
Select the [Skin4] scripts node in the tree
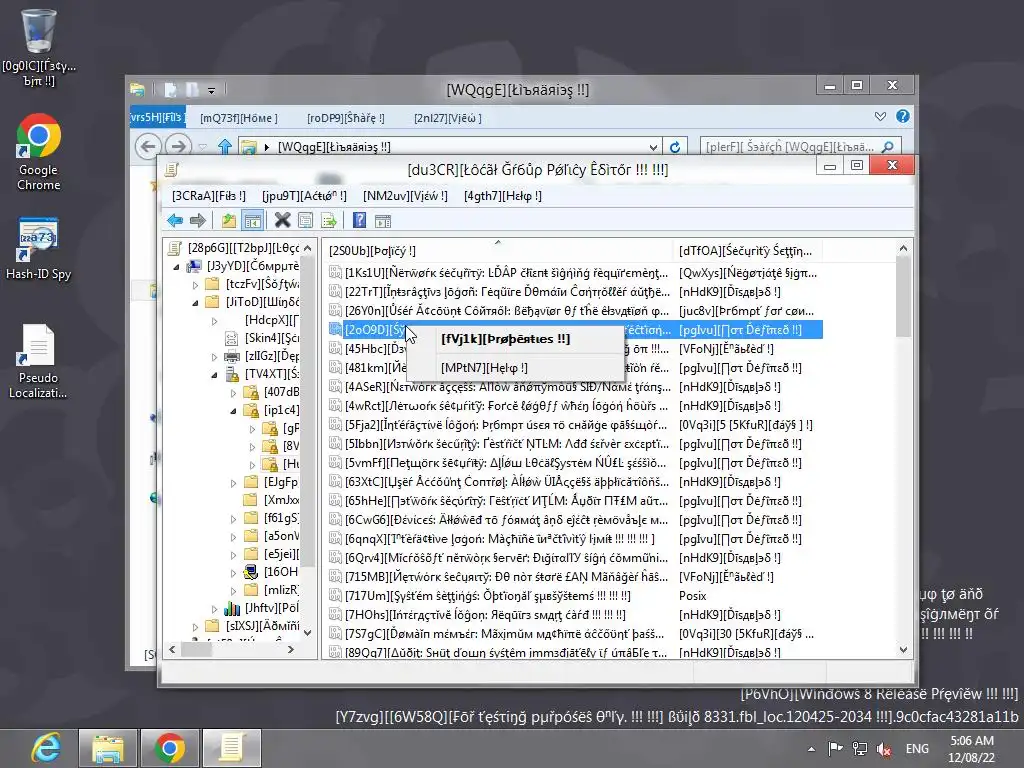coord(263,338)
